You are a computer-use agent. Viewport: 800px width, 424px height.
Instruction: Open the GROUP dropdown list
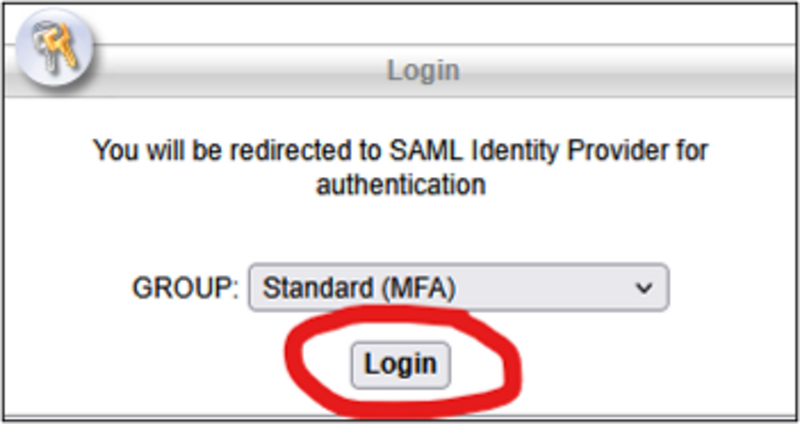tap(457, 288)
